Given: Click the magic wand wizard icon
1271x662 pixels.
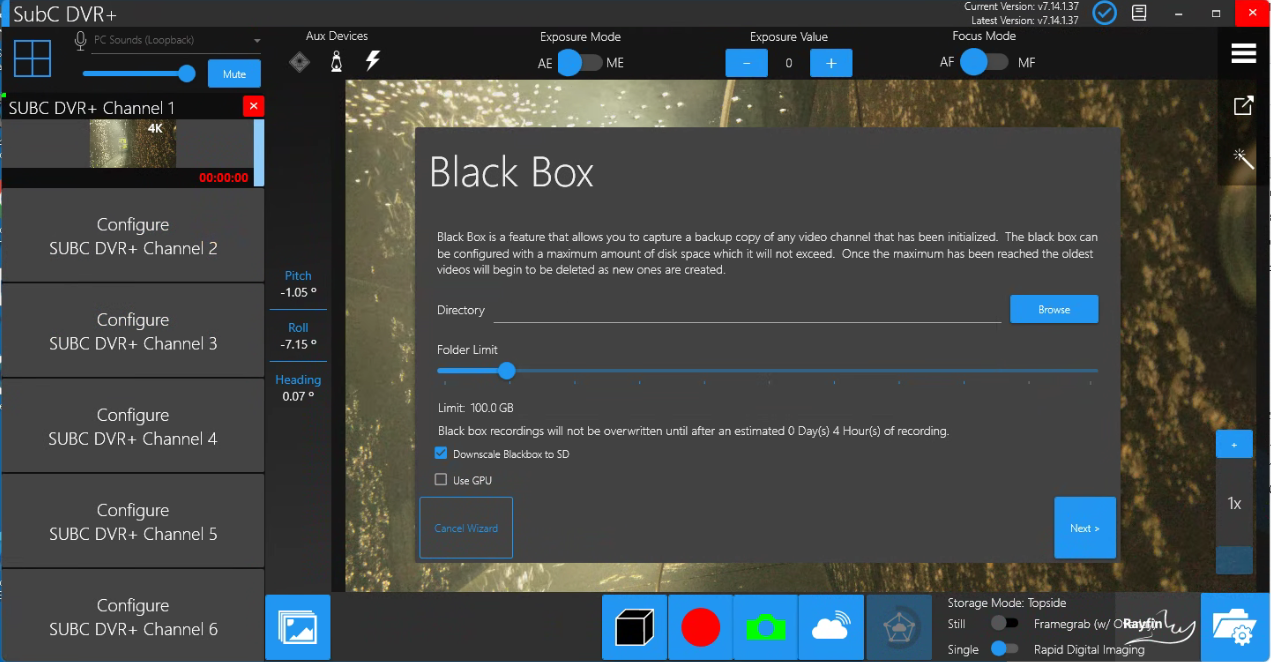Looking at the screenshot, I should [1243, 157].
